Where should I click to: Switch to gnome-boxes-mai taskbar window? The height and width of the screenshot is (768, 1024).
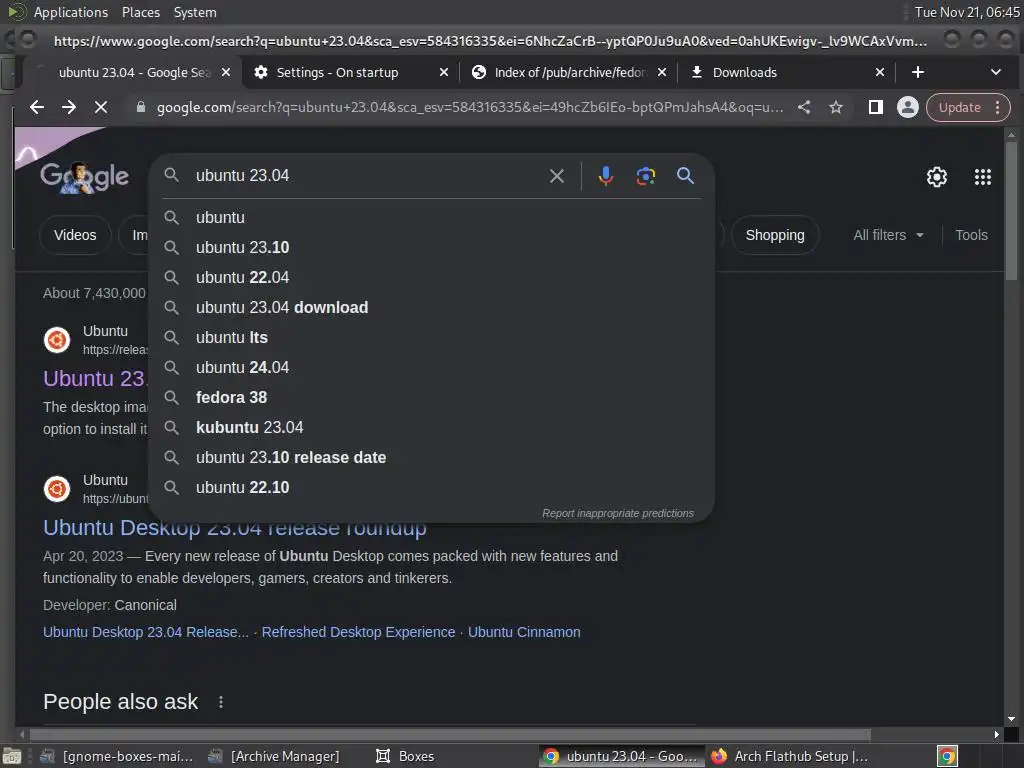pyautogui.click(x=116, y=756)
